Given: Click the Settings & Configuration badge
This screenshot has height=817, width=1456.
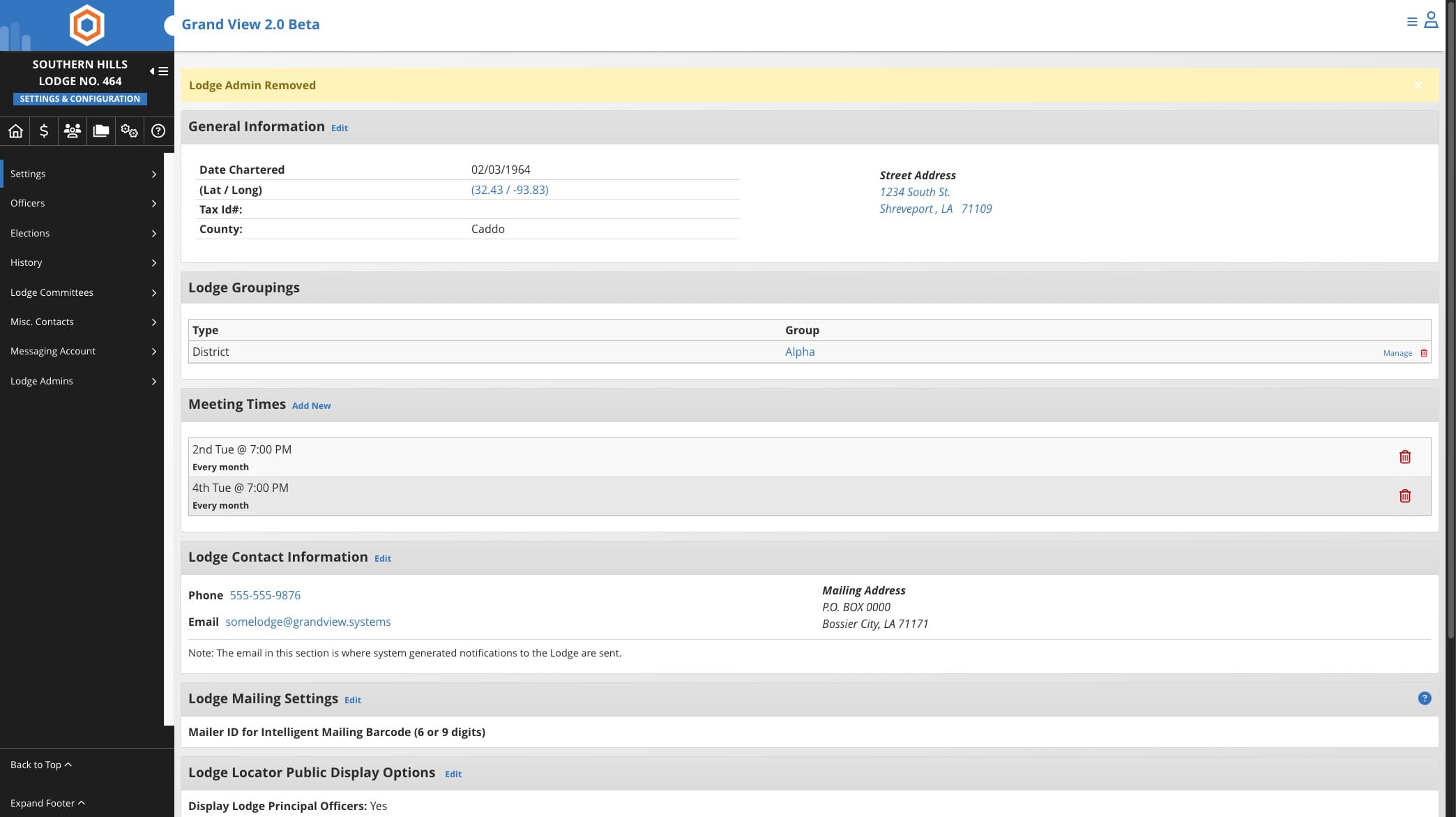Looking at the screenshot, I should [x=79, y=99].
